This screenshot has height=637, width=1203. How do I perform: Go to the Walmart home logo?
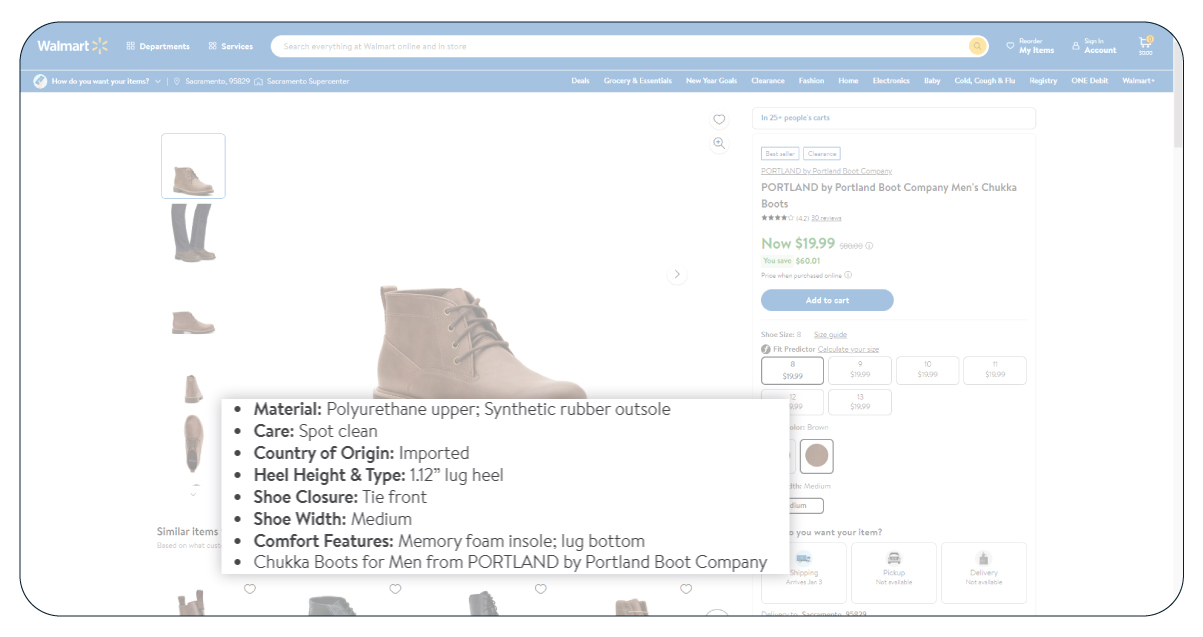point(72,46)
